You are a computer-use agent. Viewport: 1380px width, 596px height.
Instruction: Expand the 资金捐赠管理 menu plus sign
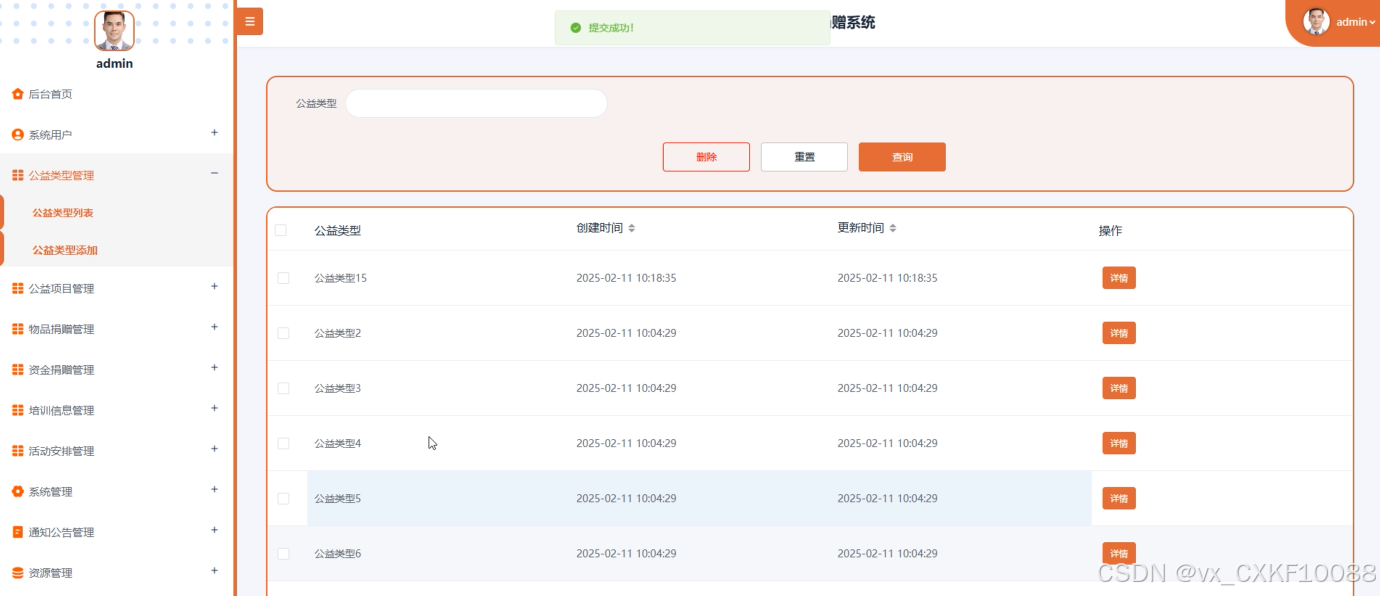pyautogui.click(x=214, y=368)
